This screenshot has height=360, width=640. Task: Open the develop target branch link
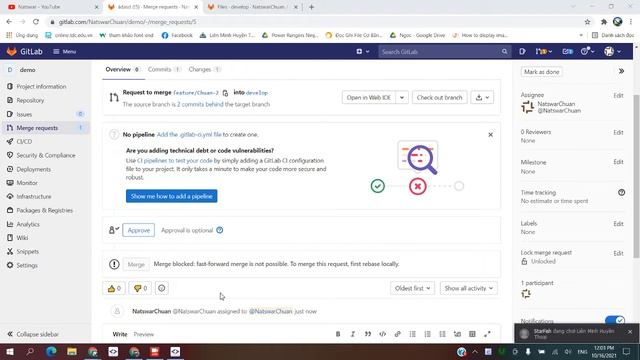click(257, 93)
